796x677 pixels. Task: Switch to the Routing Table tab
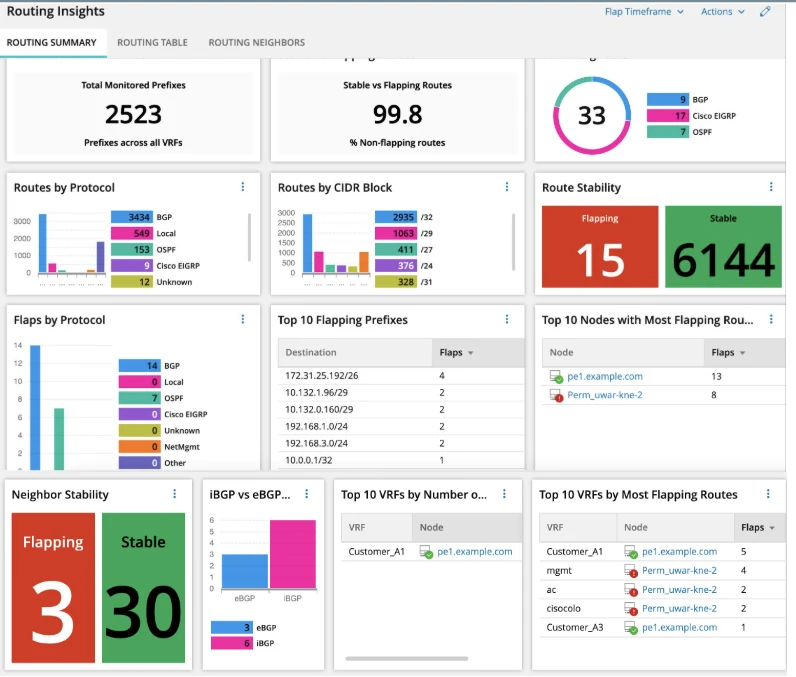[x=152, y=43]
